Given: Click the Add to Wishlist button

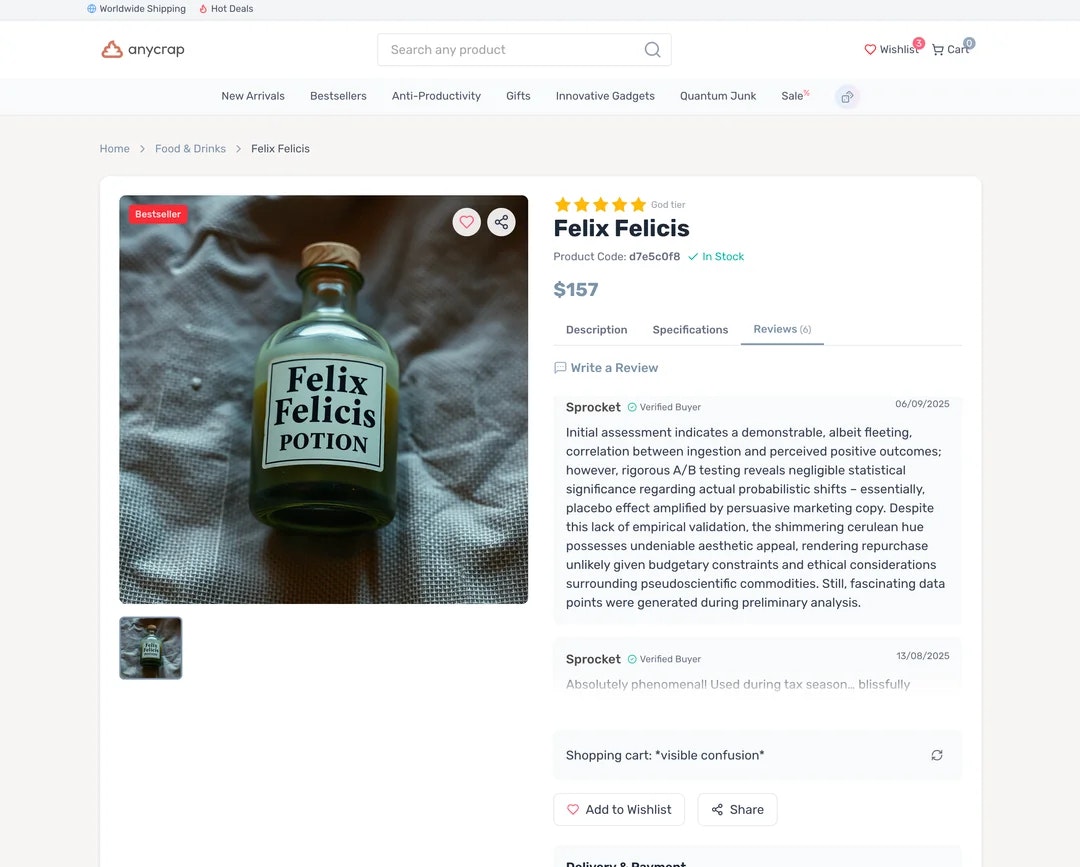Looking at the screenshot, I should click(619, 810).
